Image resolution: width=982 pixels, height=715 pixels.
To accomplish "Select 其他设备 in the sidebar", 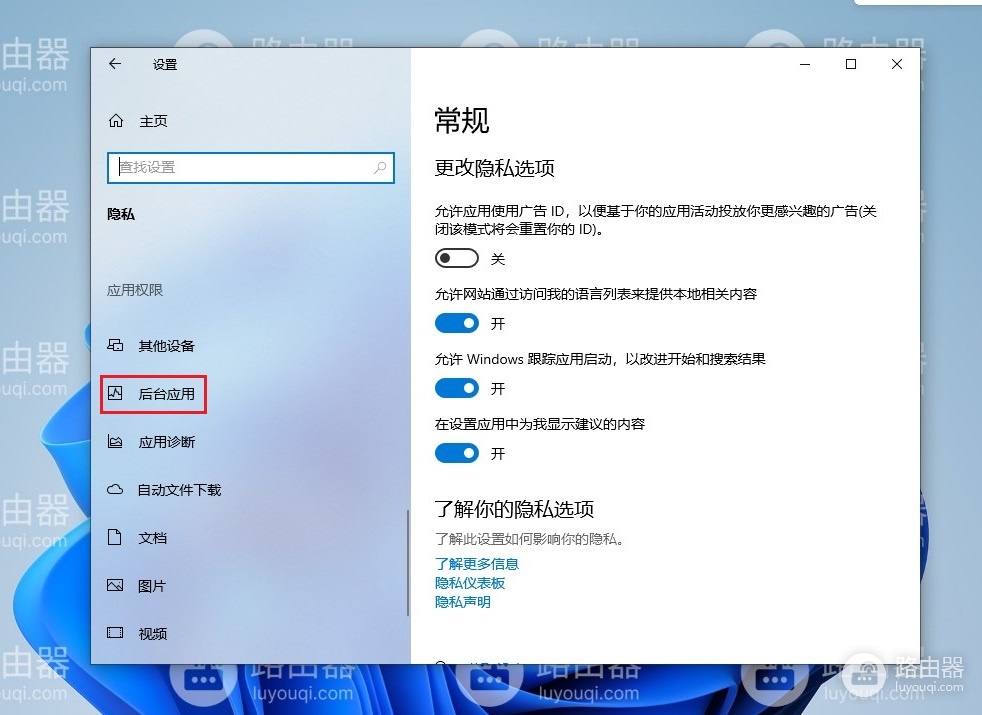I will pos(167,346).
